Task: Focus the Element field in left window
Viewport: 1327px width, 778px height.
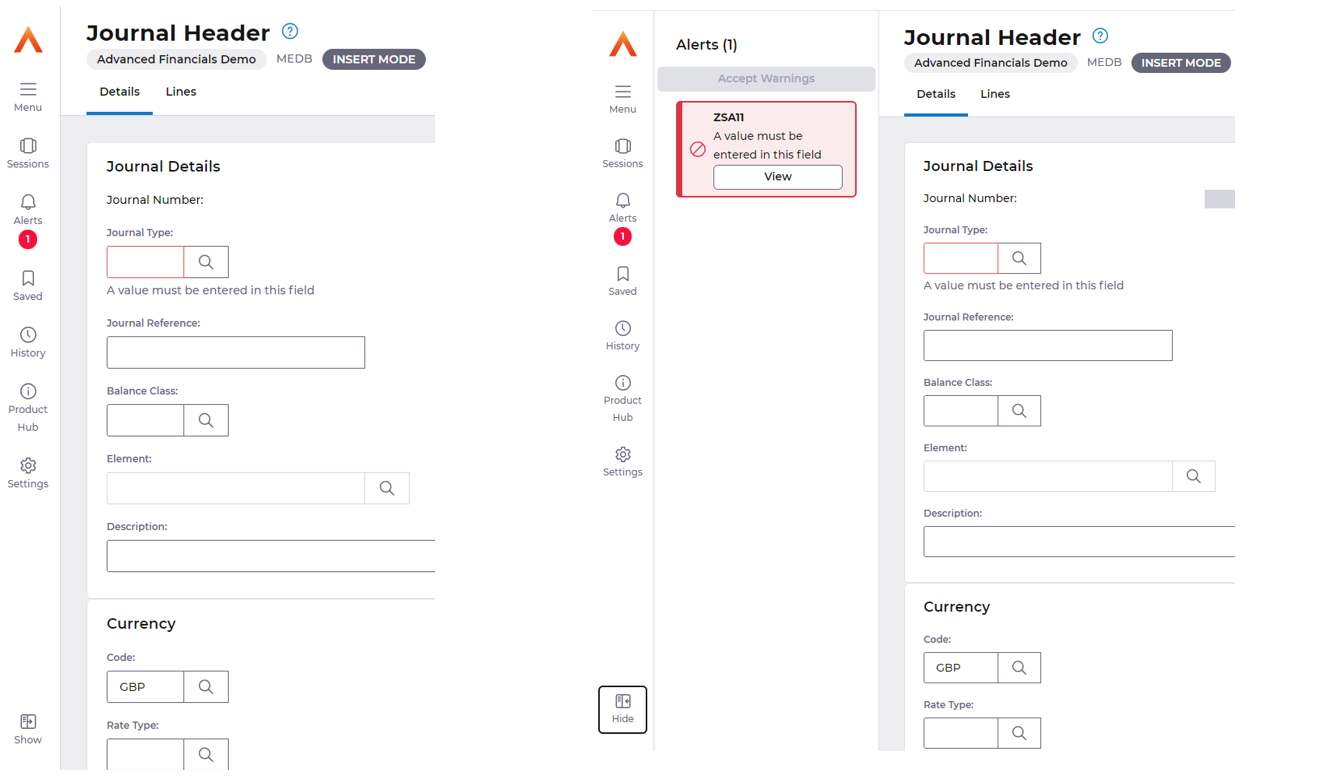Action: [236, 488]
